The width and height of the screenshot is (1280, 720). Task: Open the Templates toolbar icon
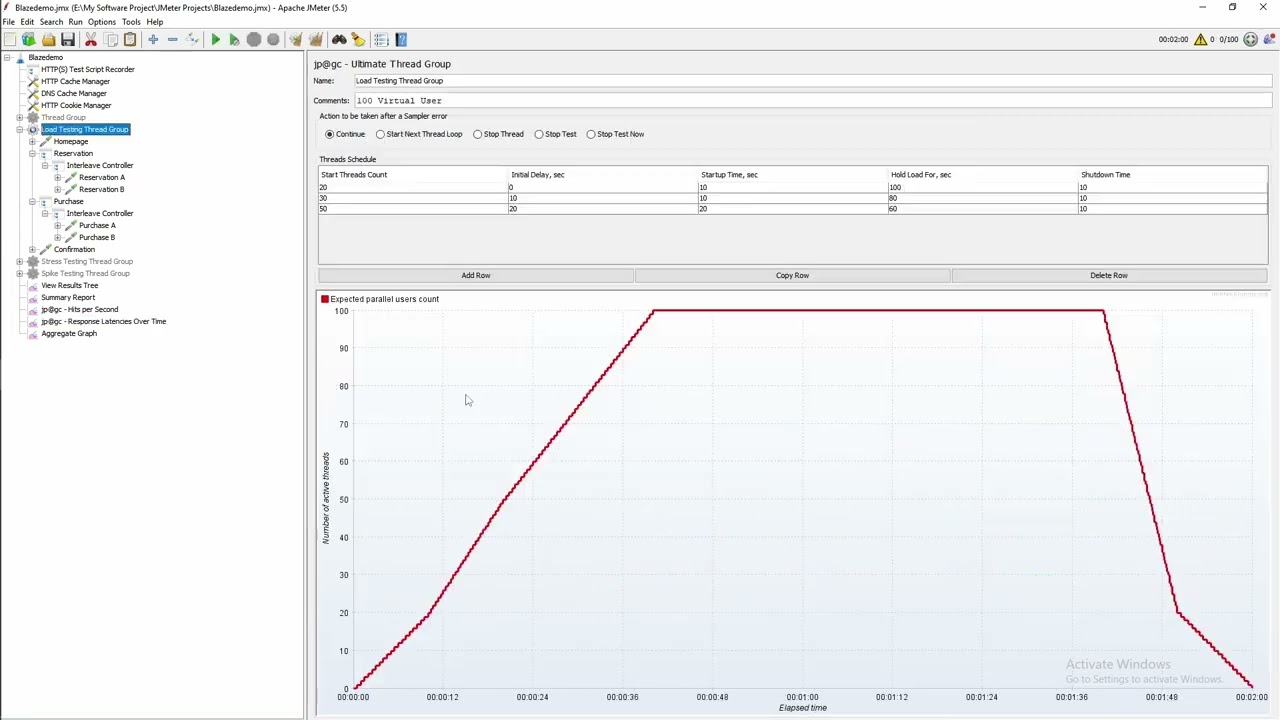(x=29, y=40)
